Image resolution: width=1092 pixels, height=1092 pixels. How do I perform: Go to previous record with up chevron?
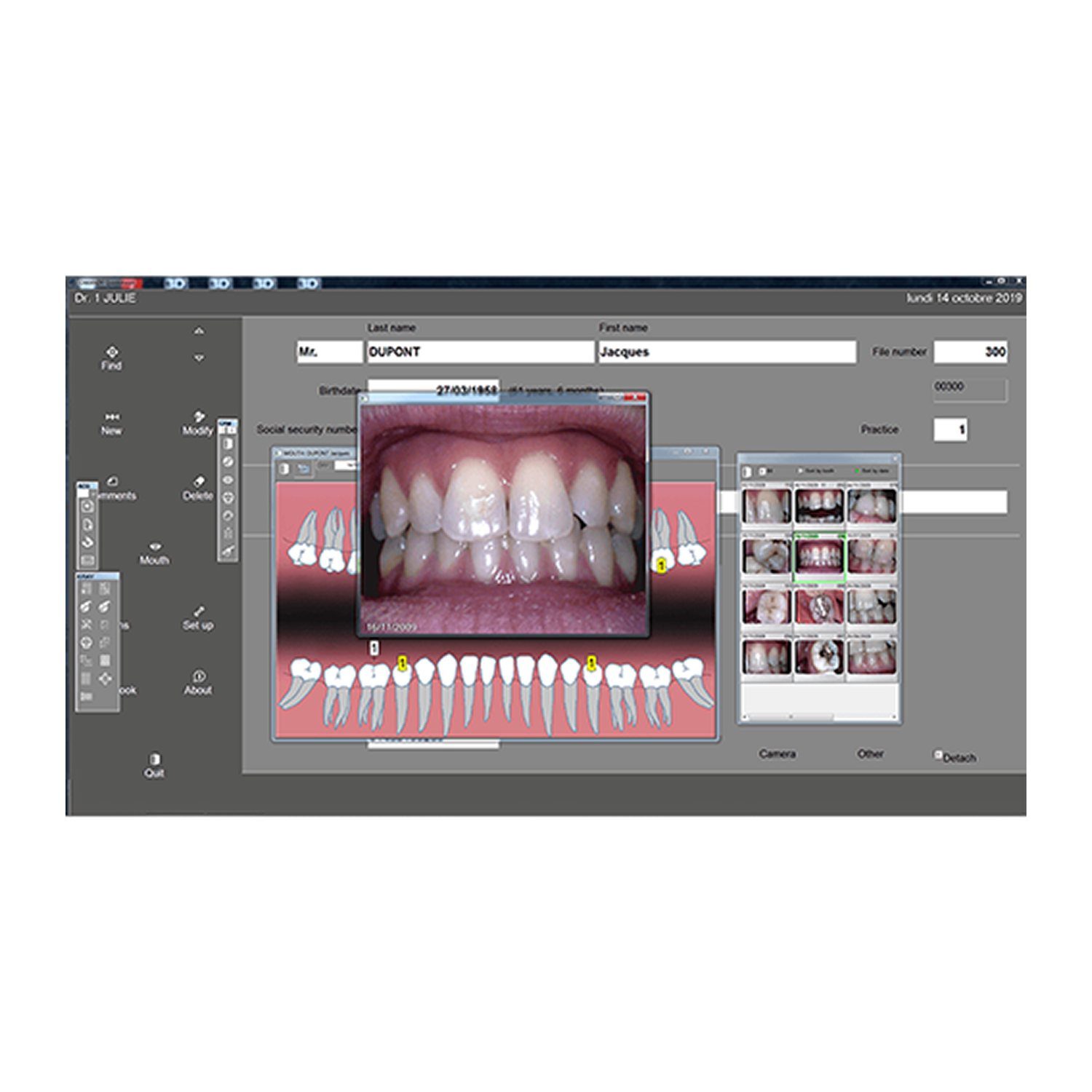(199, 331)
